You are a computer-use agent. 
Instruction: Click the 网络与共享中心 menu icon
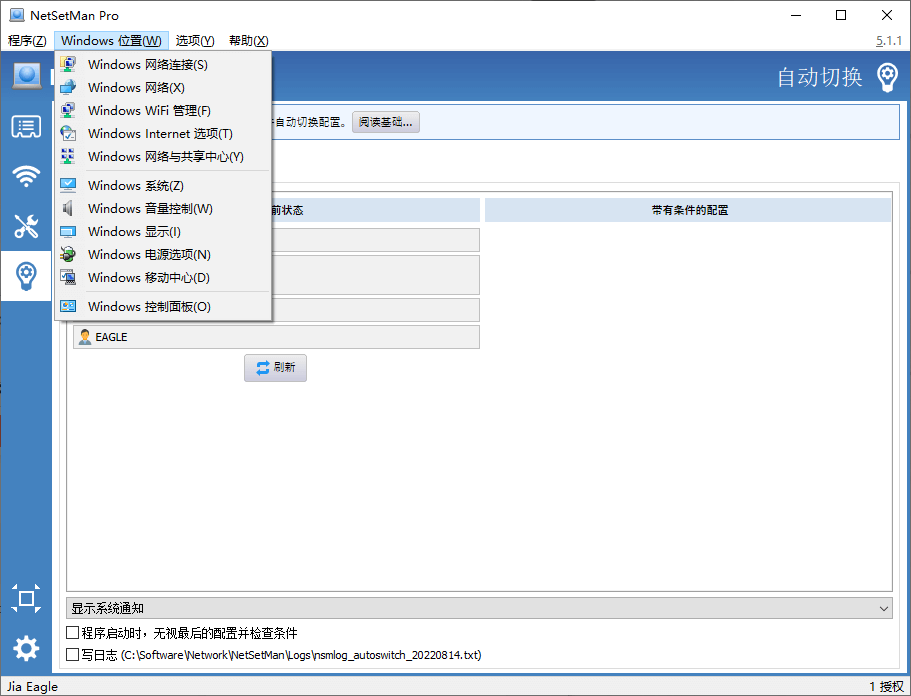pos(68,156)
